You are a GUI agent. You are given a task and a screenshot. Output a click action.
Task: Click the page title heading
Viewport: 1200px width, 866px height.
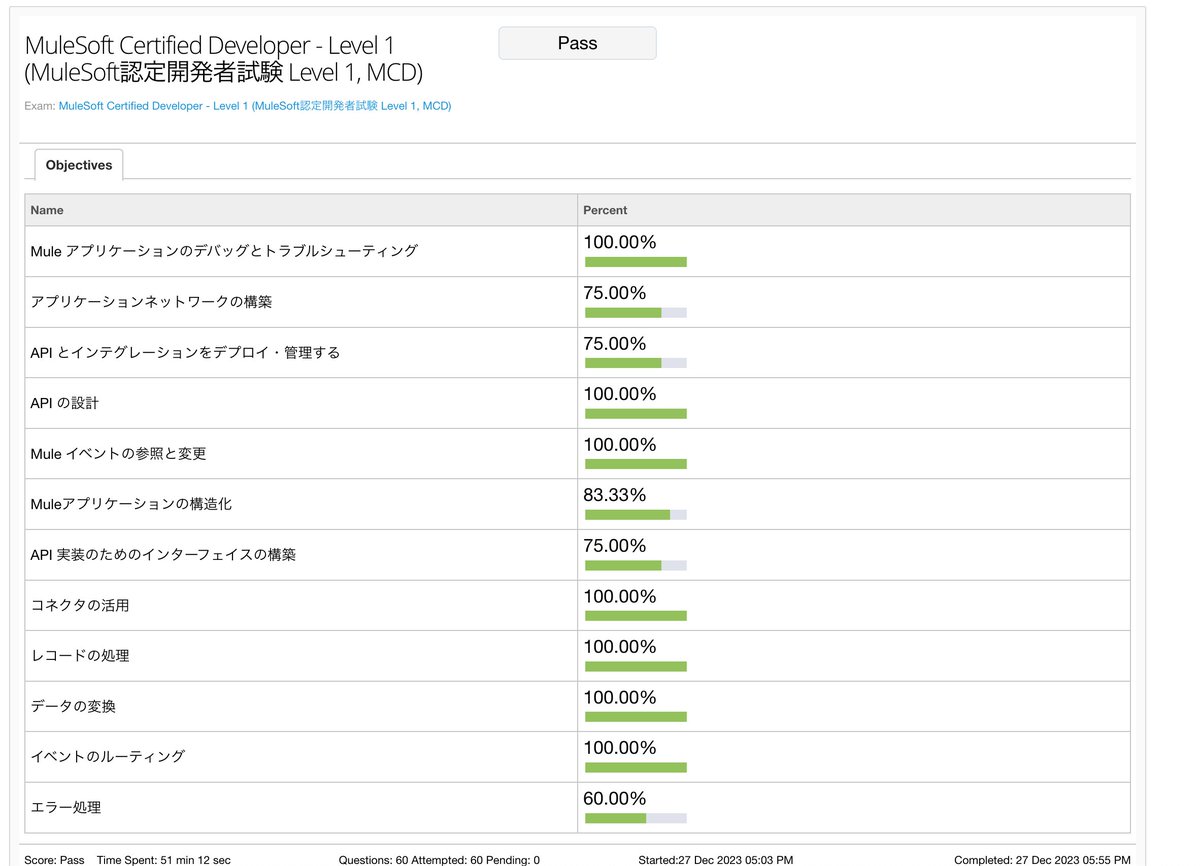(224, 59)
